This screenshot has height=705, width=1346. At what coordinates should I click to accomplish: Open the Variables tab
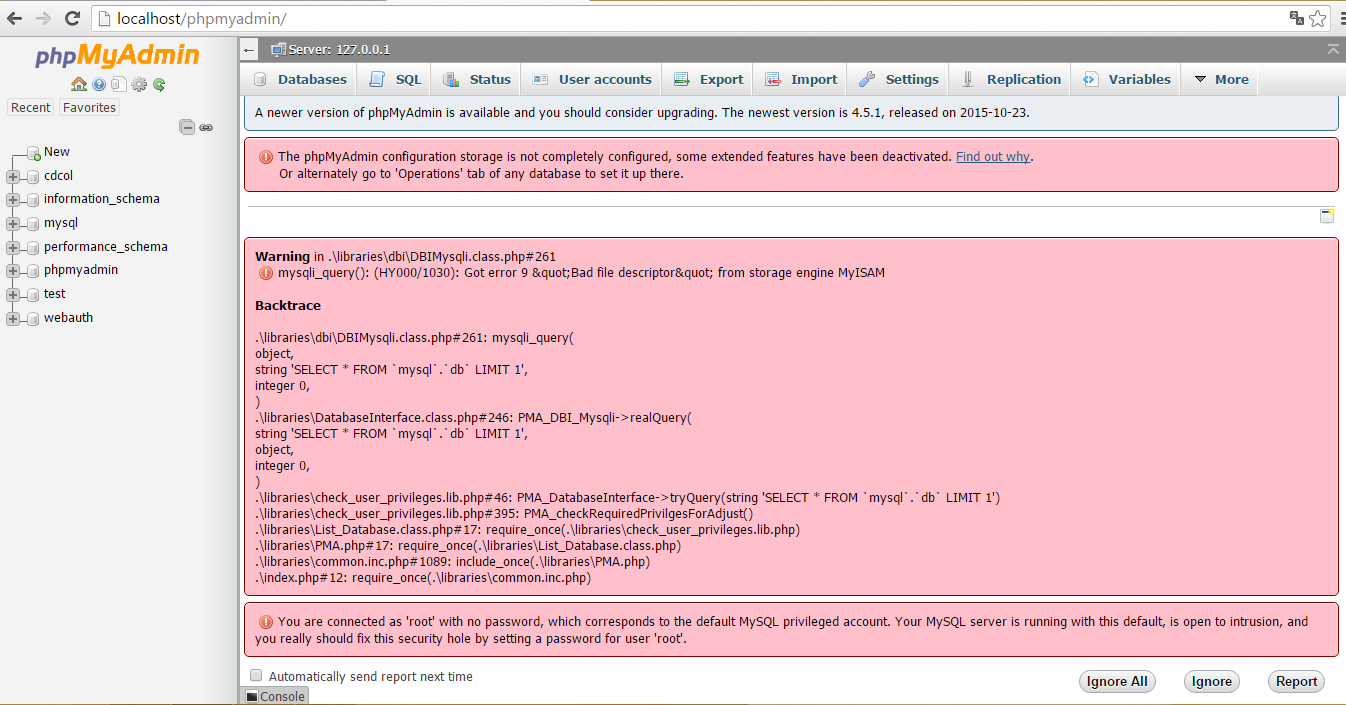(x=1126, y=80)
